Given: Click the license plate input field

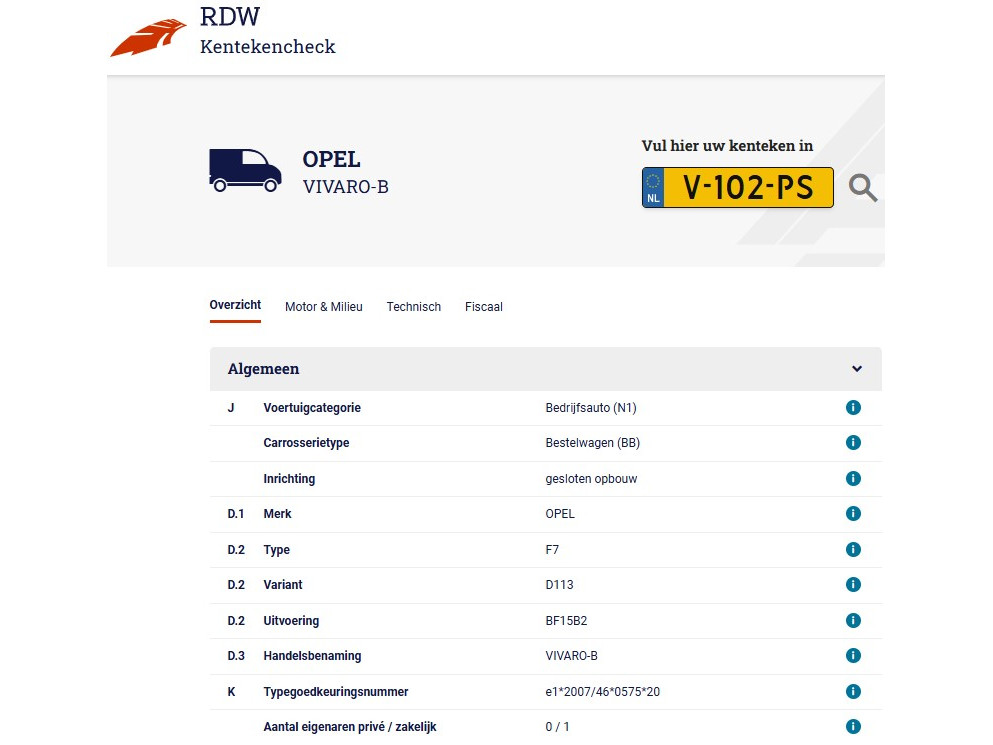Looking at the screenshot, I should [747, 188].
